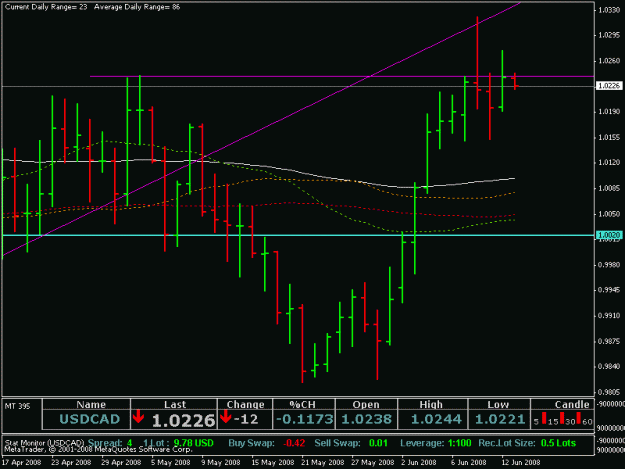Click the 0.9805 price axis label
The height and width of the screenshot is (469, 625).
point(610,392)
